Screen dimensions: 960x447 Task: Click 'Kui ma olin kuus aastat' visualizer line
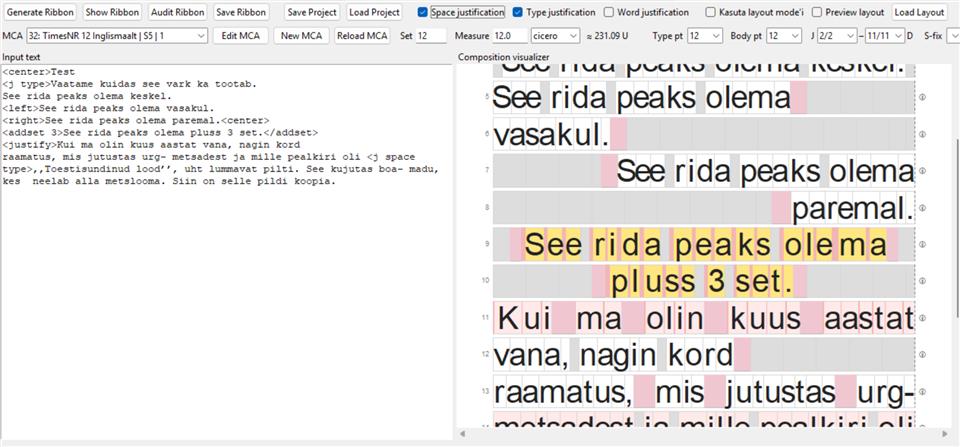pos(703,318)
